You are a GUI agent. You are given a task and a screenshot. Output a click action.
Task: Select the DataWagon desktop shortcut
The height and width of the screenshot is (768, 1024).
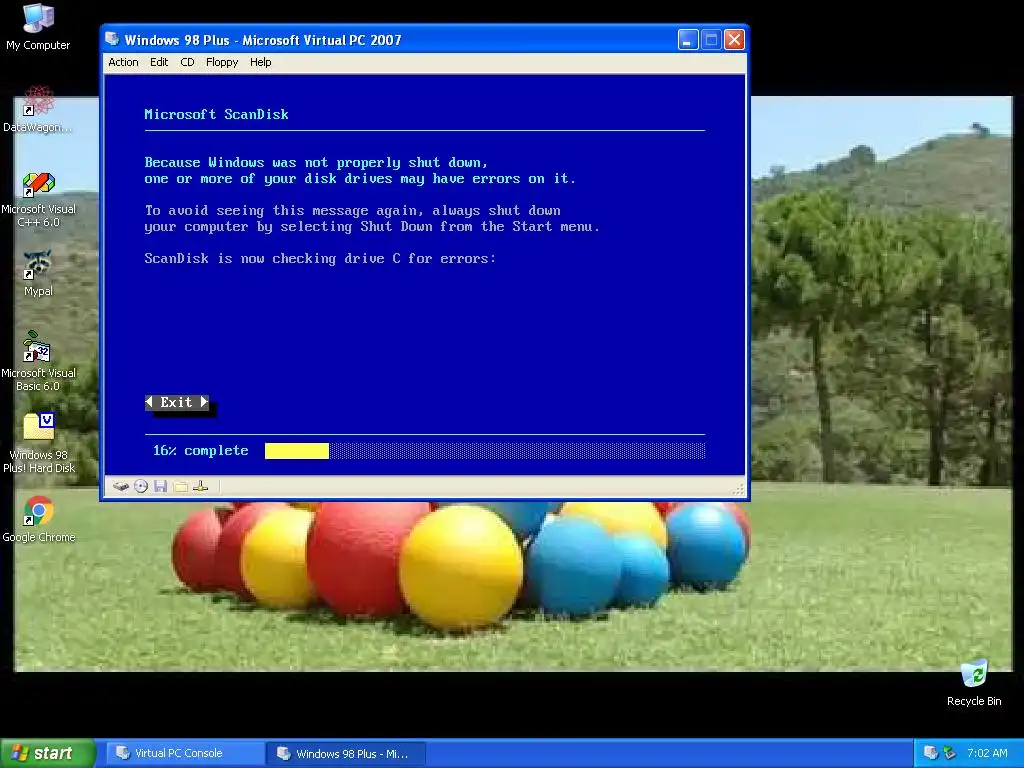tap(38, 109)
